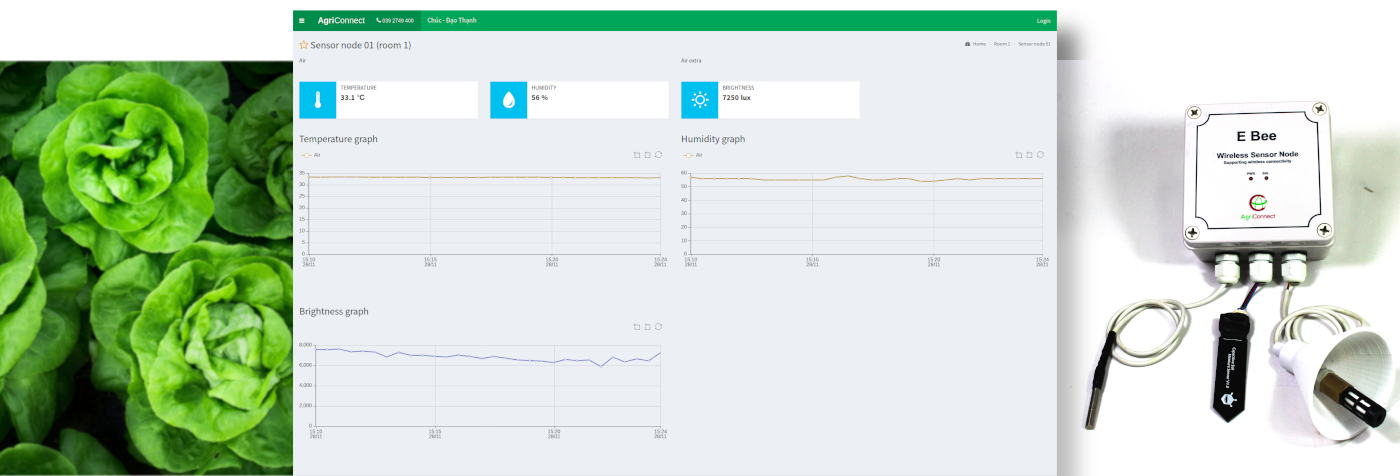Click the Sensor node 01 (room 1) title
This screenshot has height=476, width=1400.
click(361, 45)
